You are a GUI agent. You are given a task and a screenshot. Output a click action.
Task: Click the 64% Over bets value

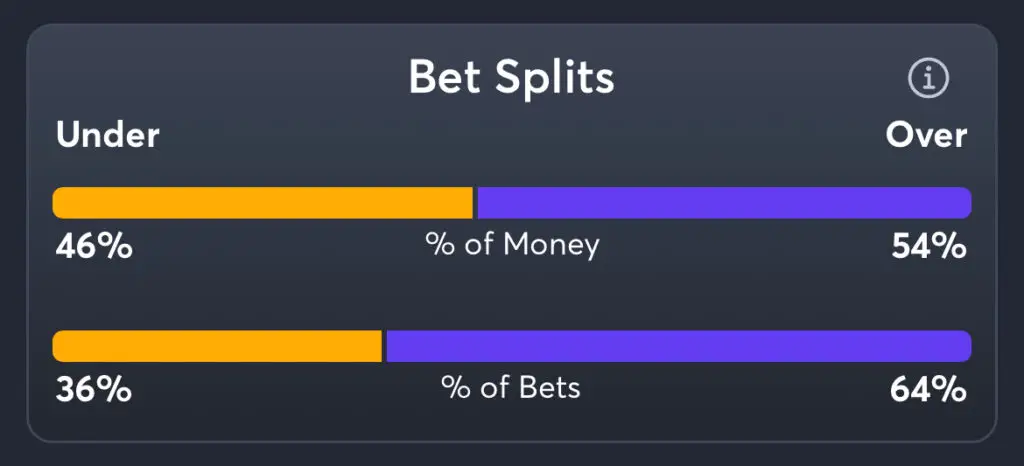(929, 389)
